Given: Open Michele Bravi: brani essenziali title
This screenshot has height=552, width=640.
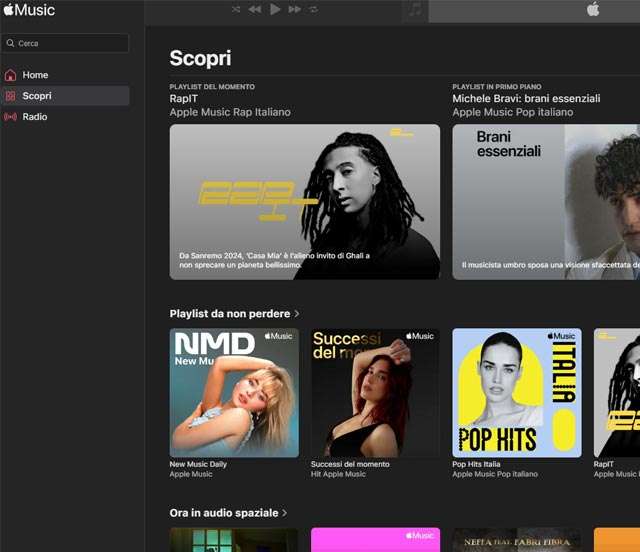Looking at the screenshot, I should pyautogui.click(x=526, y=99).
